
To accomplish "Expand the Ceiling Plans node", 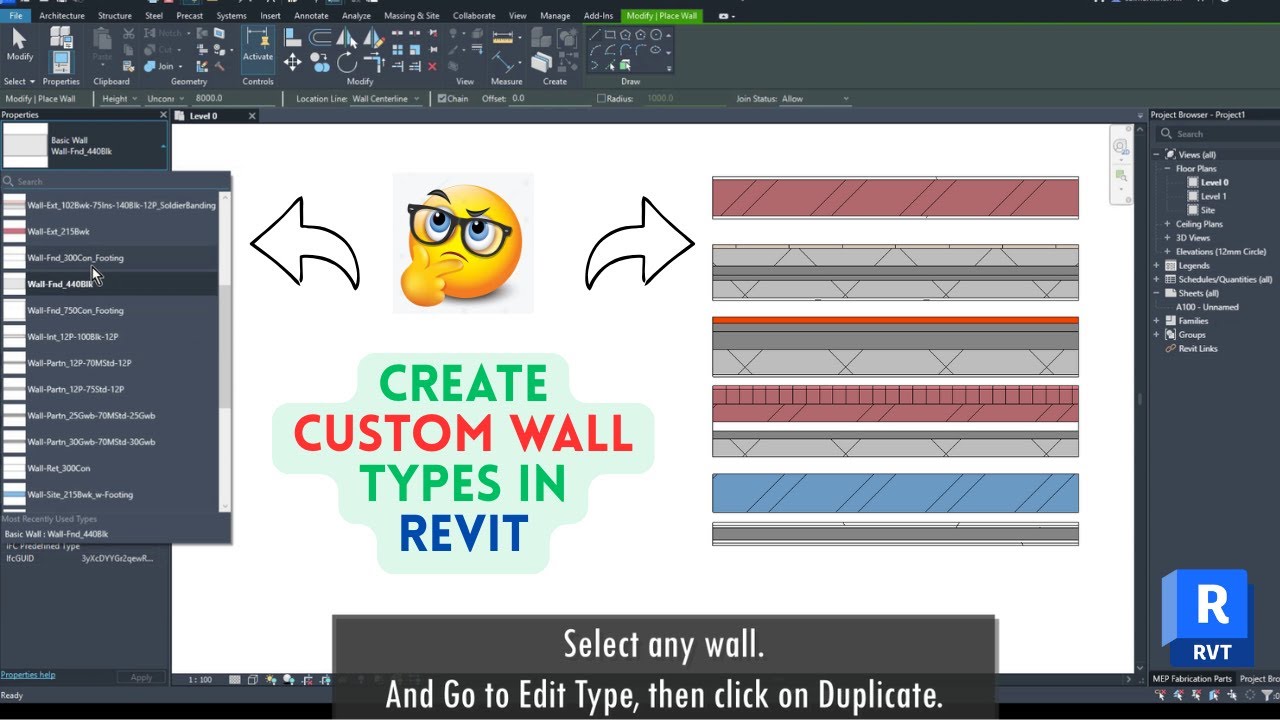I will click(1168, 224).
